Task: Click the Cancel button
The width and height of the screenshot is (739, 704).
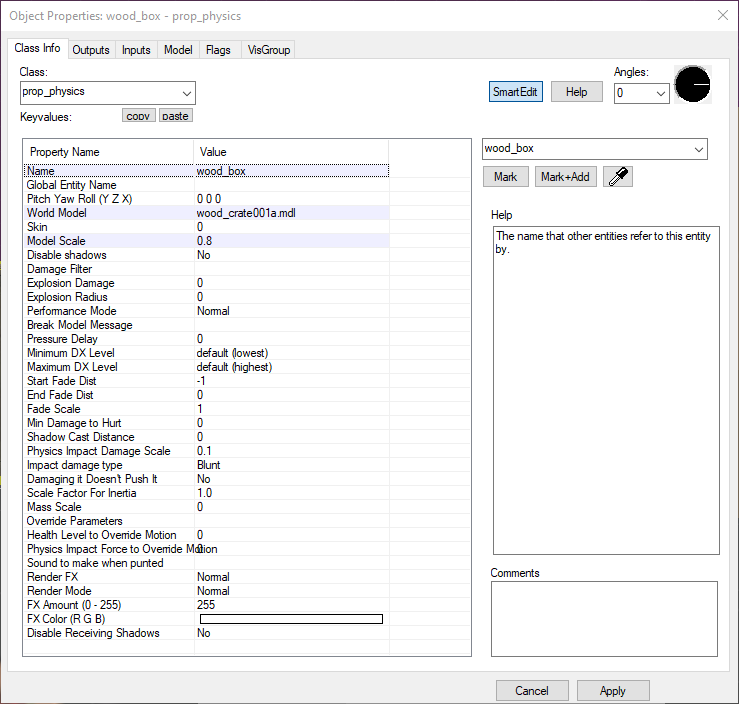Action: click(x=532, y=690)
